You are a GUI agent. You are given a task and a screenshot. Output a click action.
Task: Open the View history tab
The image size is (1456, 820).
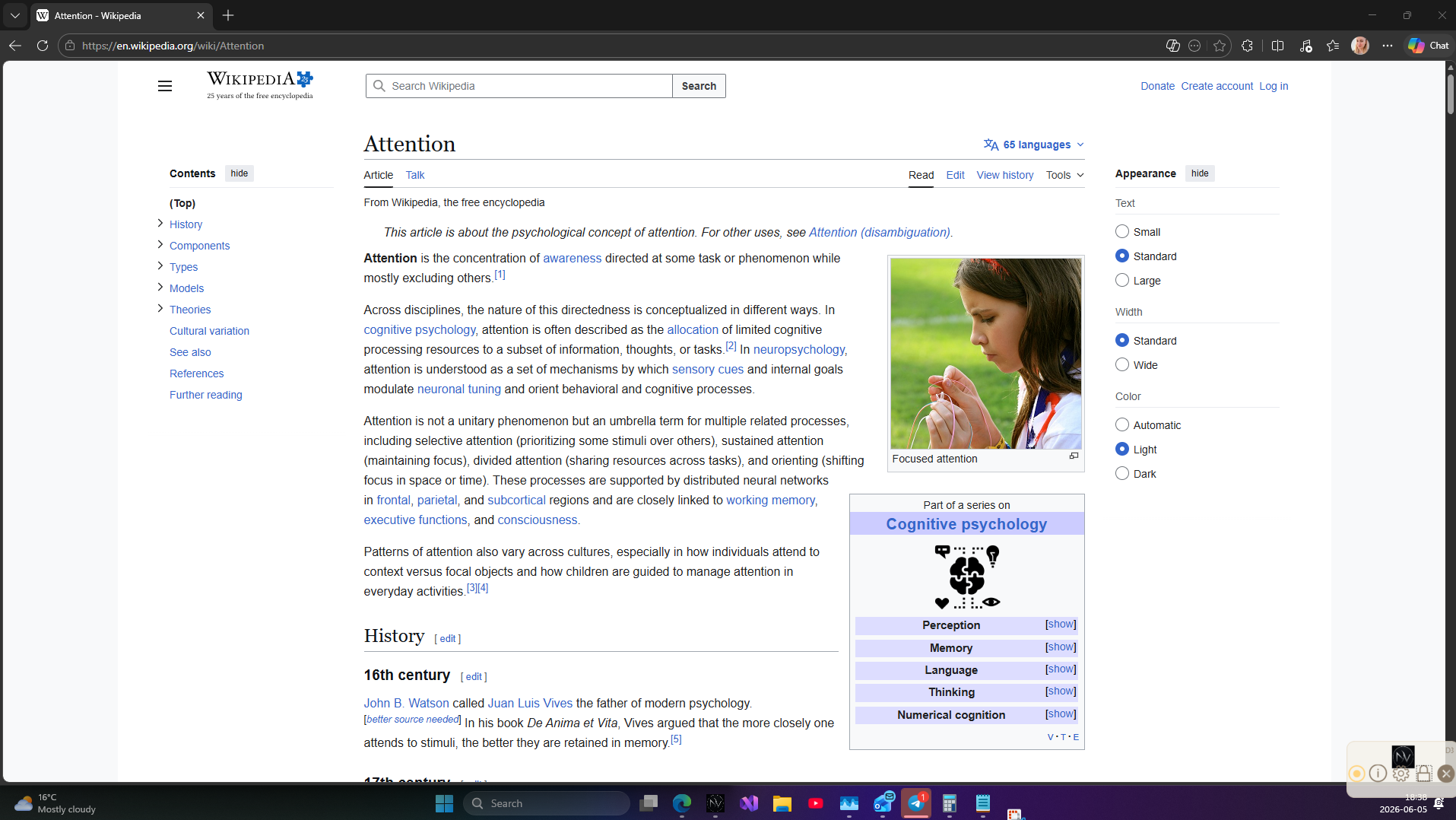pyautogui.click(x=1004, y=175)
